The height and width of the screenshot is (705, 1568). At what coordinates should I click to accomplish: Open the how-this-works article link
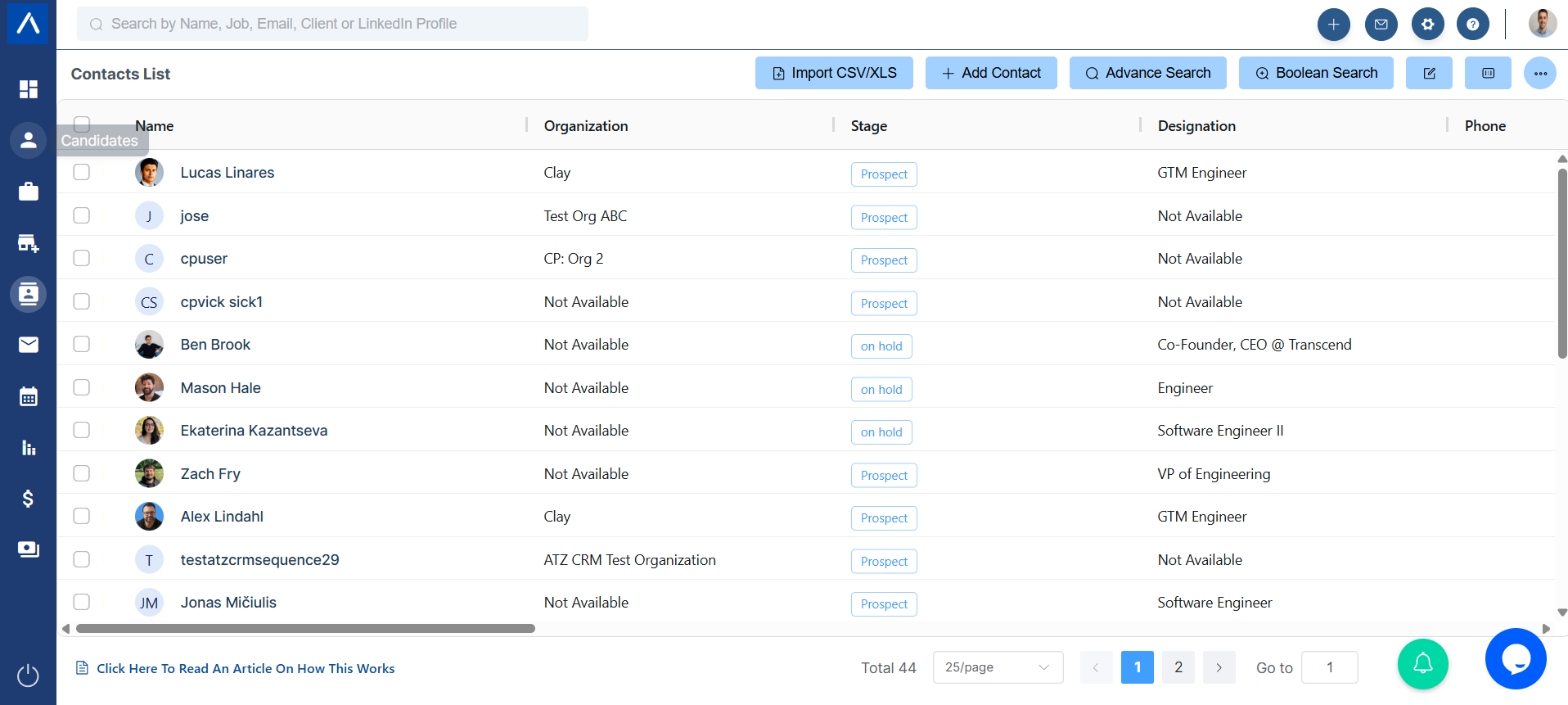pos(246,668)
